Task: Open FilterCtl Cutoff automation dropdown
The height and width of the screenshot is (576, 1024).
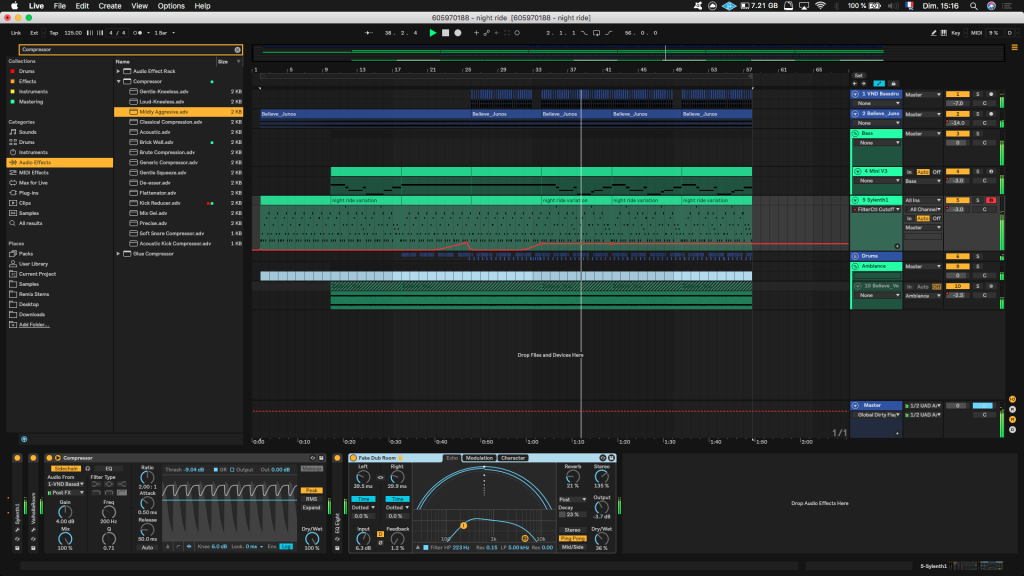Action: pyautogui.click(x=876, y=209)
